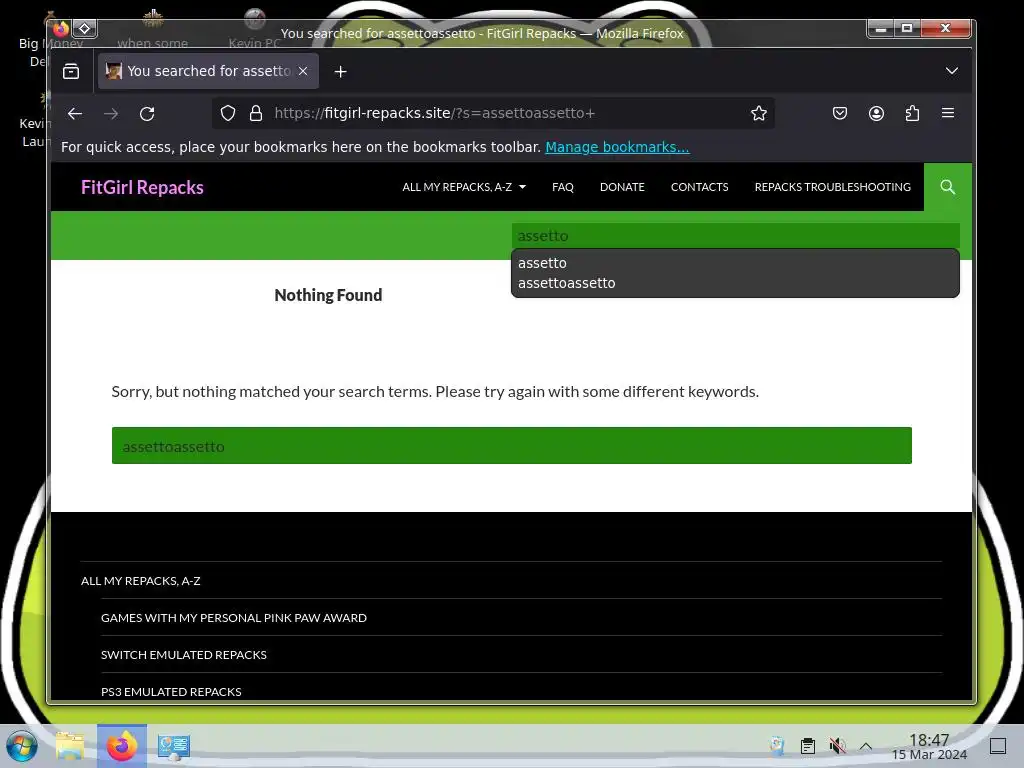Open Firefox View from tab bar

71,71
